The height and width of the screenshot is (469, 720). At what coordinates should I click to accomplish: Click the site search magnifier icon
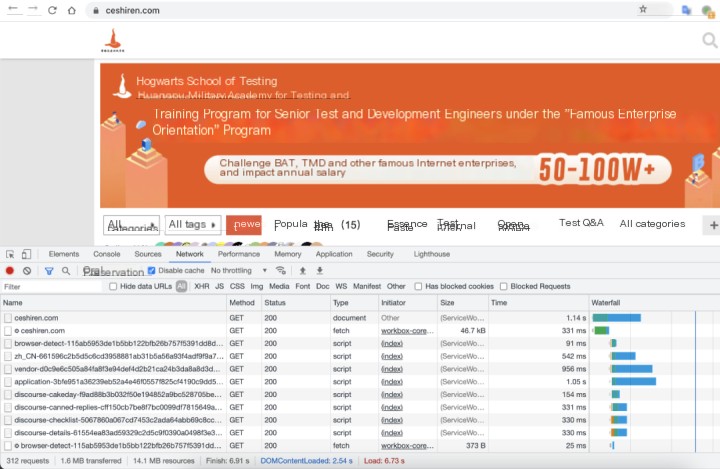[709, 40]
